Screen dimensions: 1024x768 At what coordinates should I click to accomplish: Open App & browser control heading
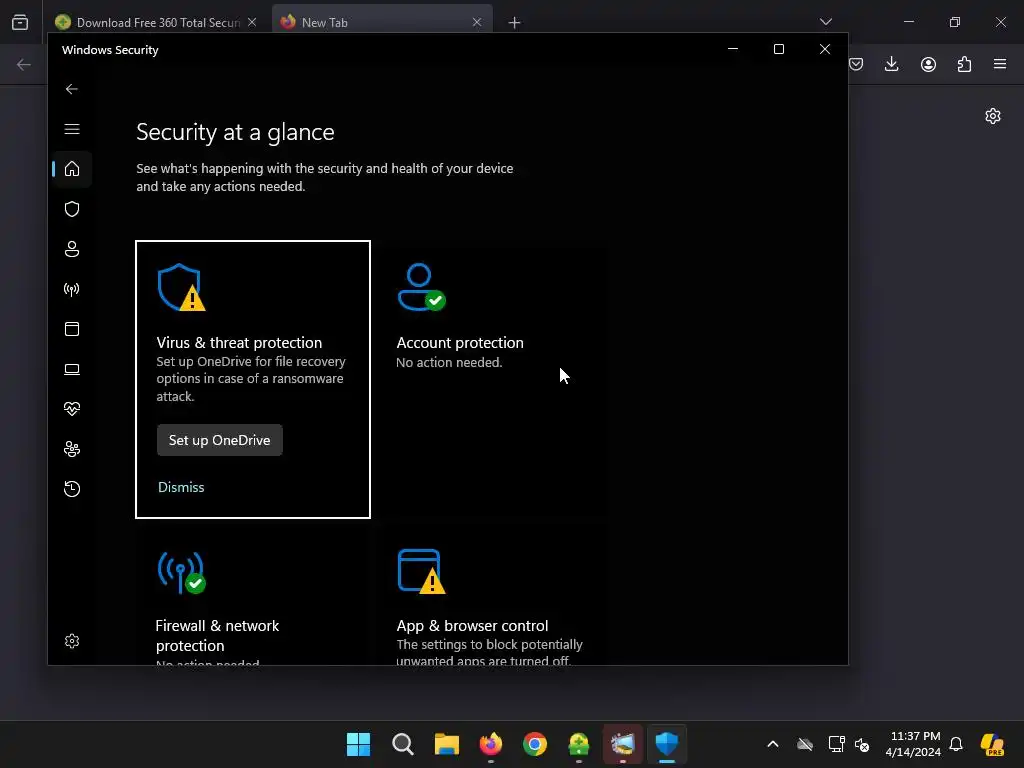tap(472, 626)
